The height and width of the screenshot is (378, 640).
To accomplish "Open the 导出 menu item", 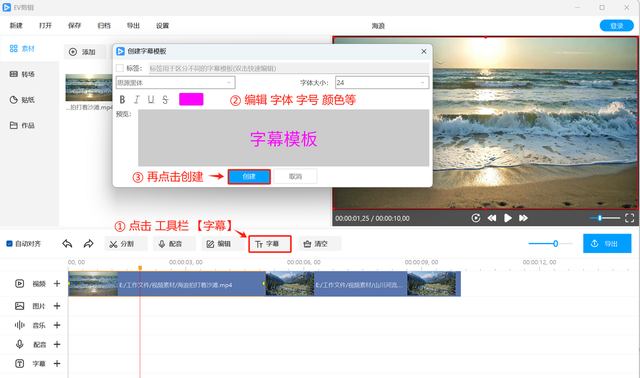I will click(133, 26).
